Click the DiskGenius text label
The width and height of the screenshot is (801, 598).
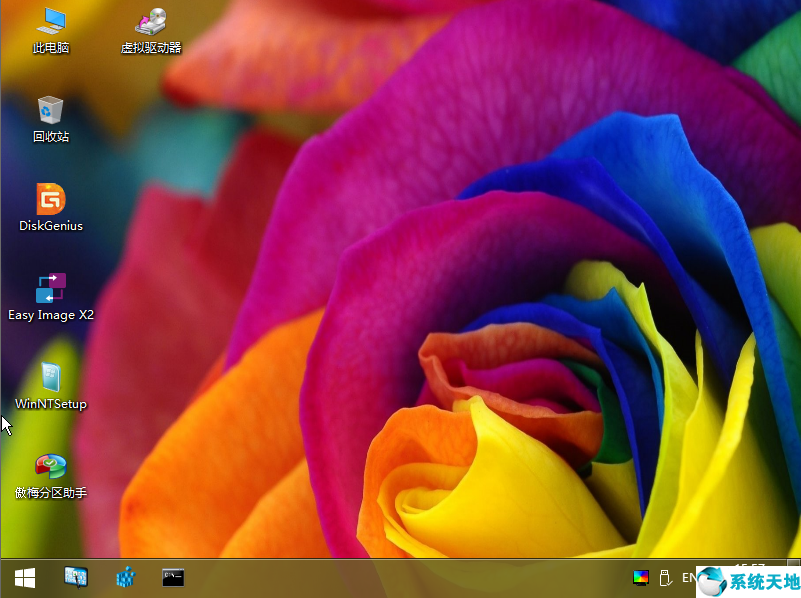[x=51, y=226]
